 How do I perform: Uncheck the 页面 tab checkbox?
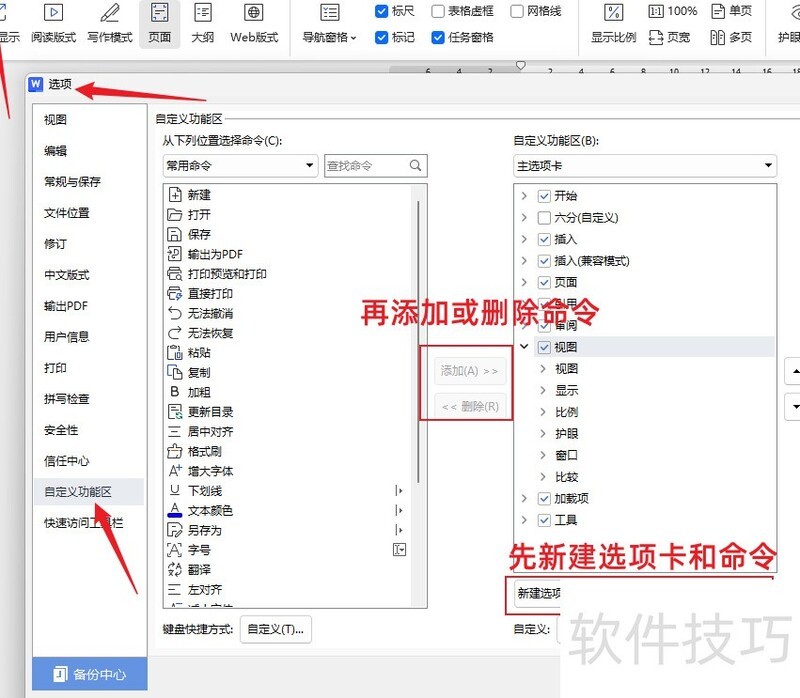[544, 283]
